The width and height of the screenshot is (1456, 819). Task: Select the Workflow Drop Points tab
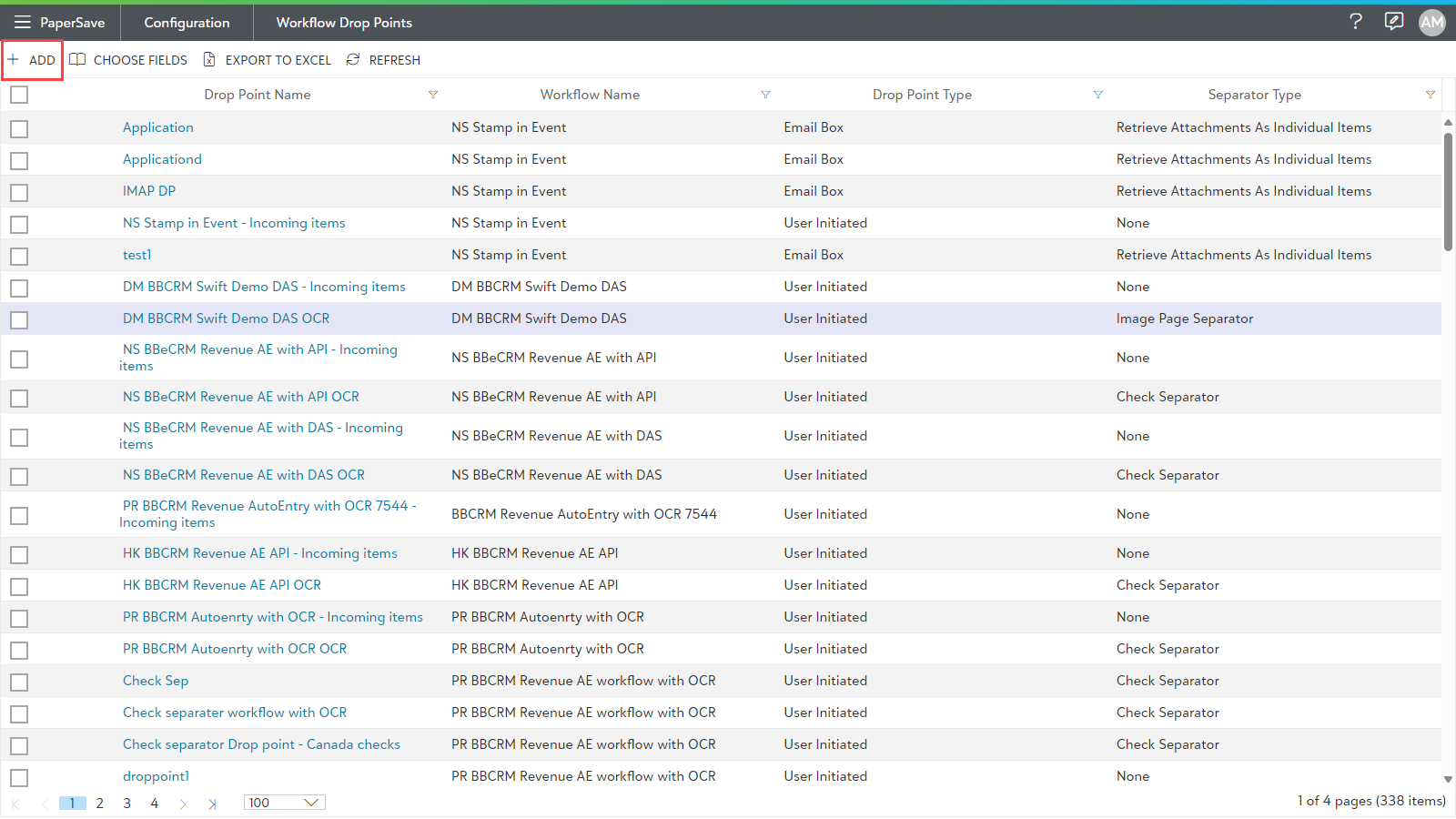344,23
